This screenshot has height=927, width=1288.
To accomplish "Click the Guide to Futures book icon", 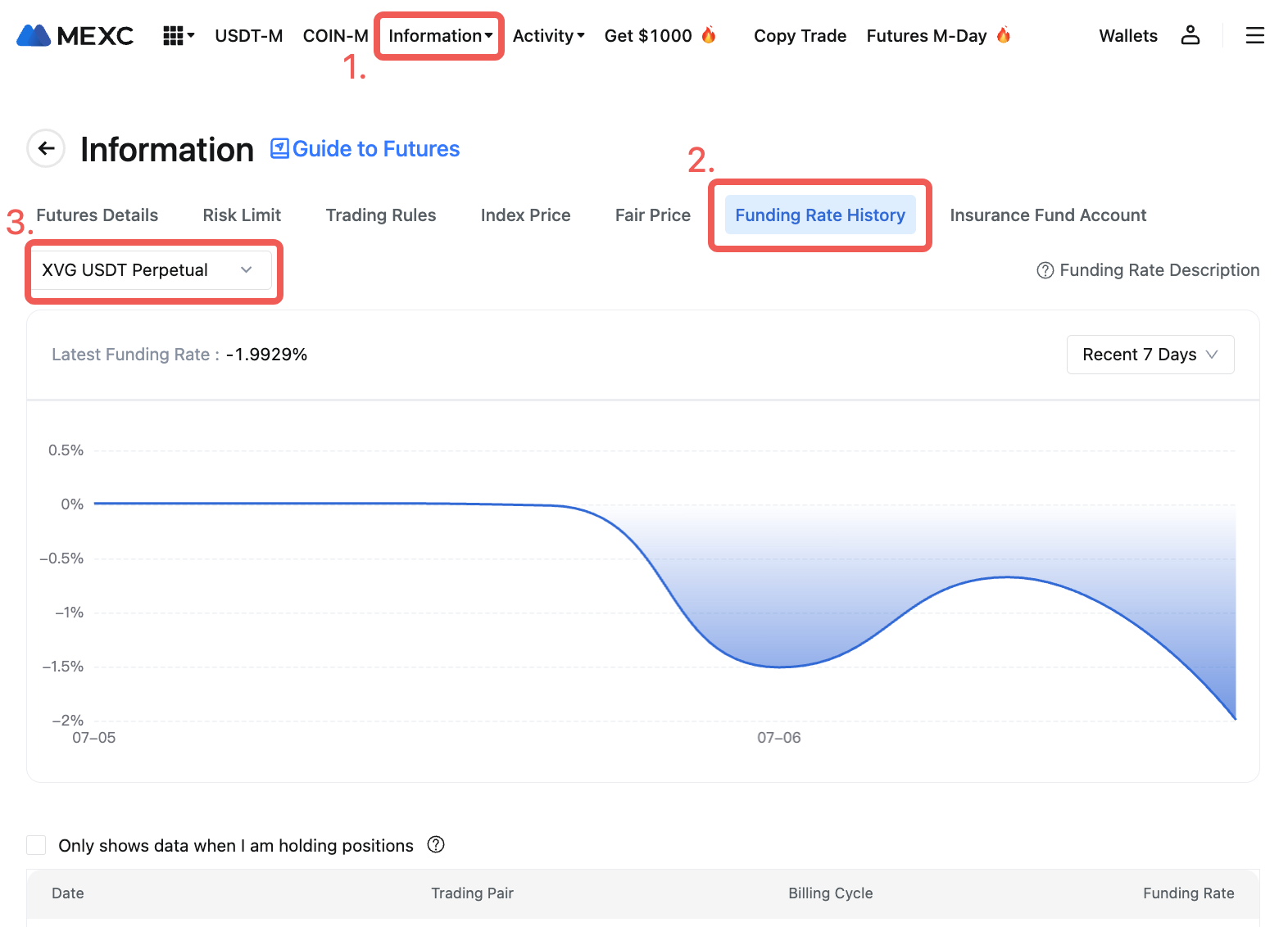I will 279,148.
